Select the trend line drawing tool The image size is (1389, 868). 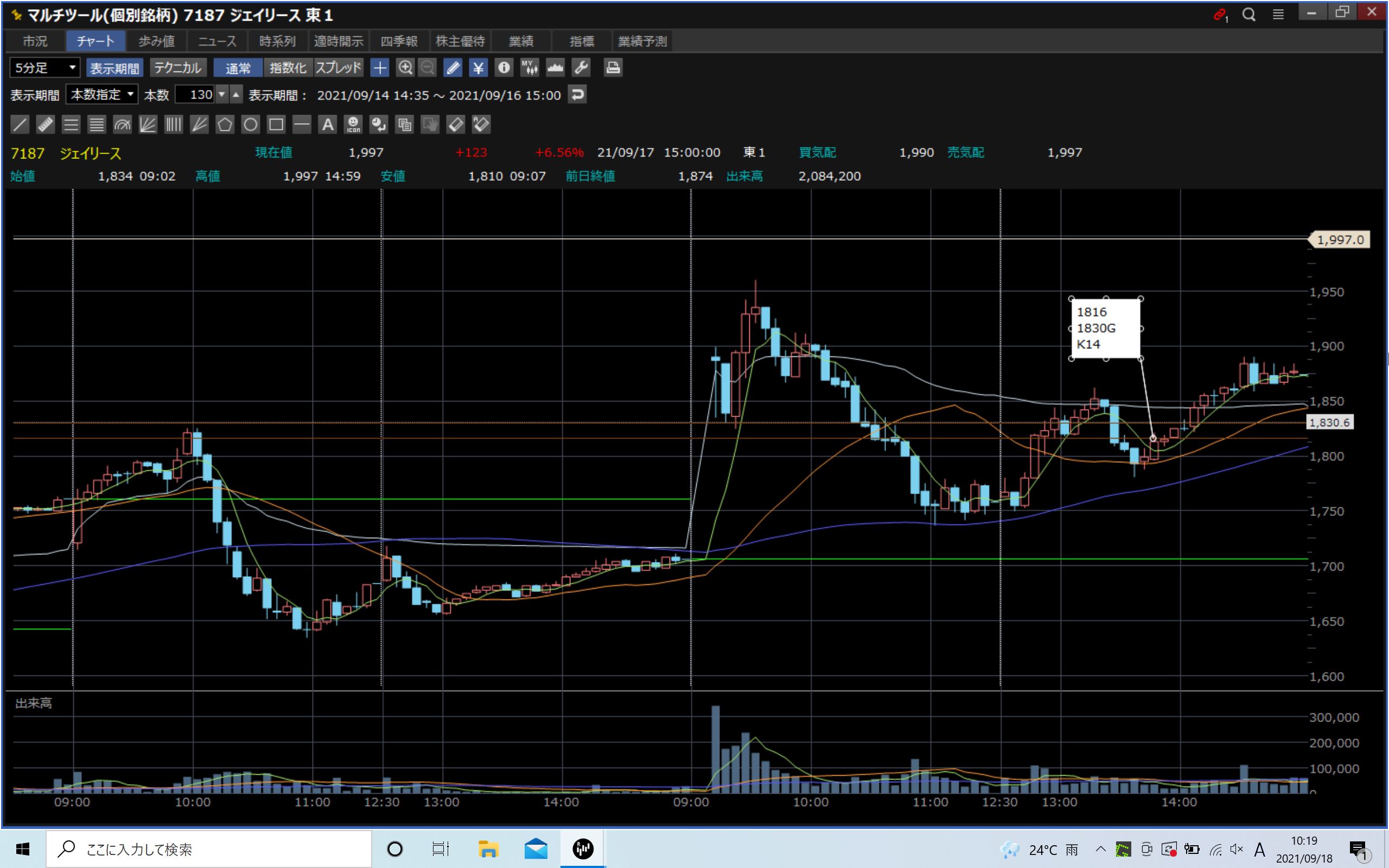pyautogui.click(x=20, y=125)
